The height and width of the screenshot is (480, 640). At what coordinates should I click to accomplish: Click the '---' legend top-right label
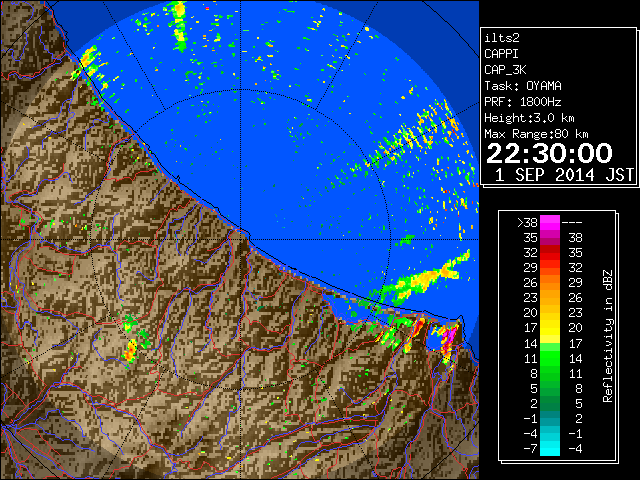572,223
